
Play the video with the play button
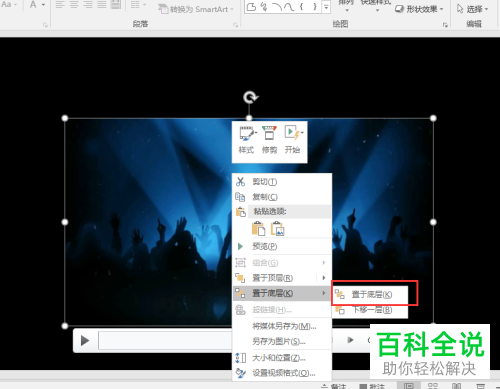point(85,340)
